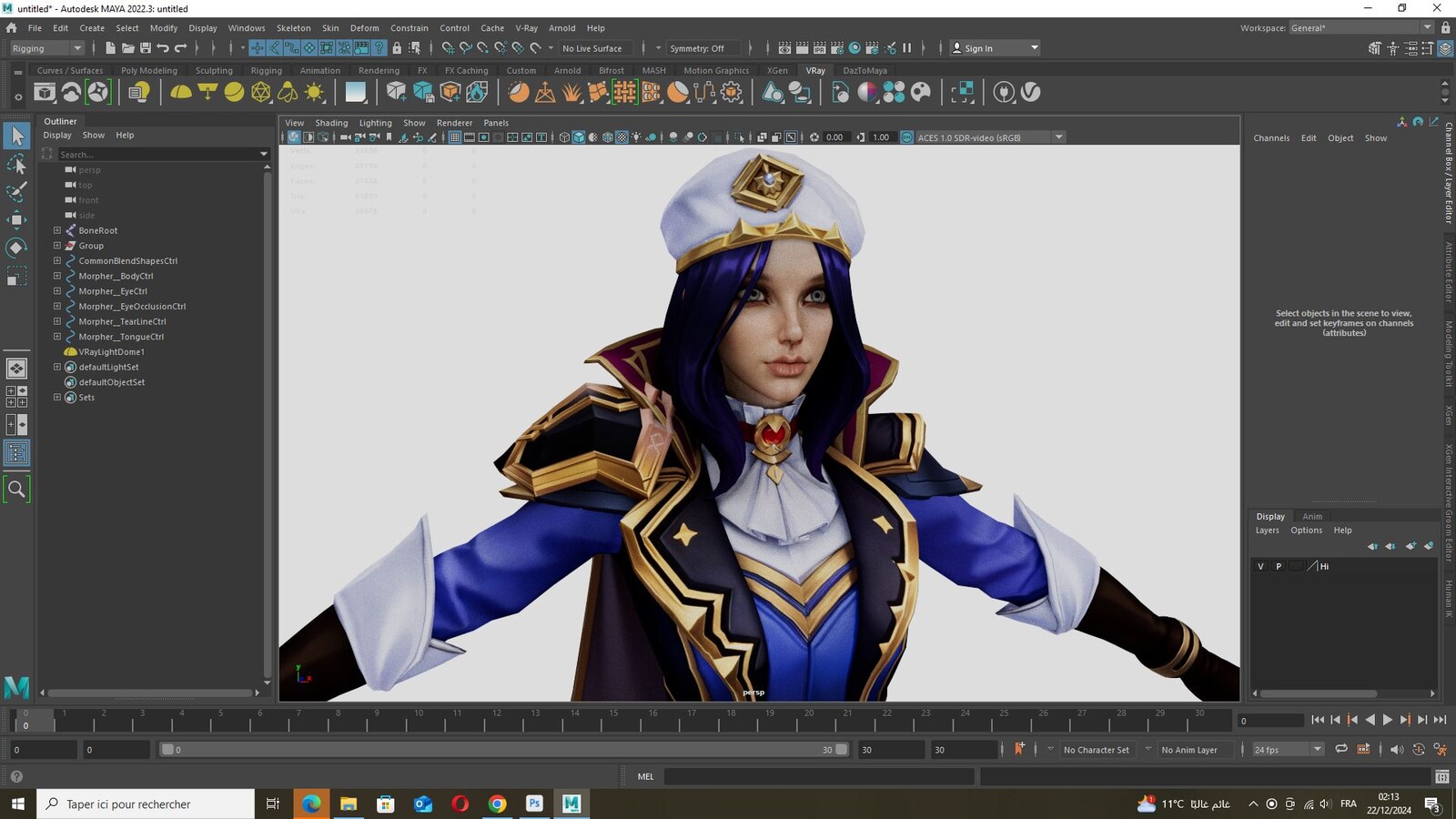The height and width of the screenshot is (819, 1456).
Task: Toggle audio mute speaker icon
Action: coord(1397,749)
